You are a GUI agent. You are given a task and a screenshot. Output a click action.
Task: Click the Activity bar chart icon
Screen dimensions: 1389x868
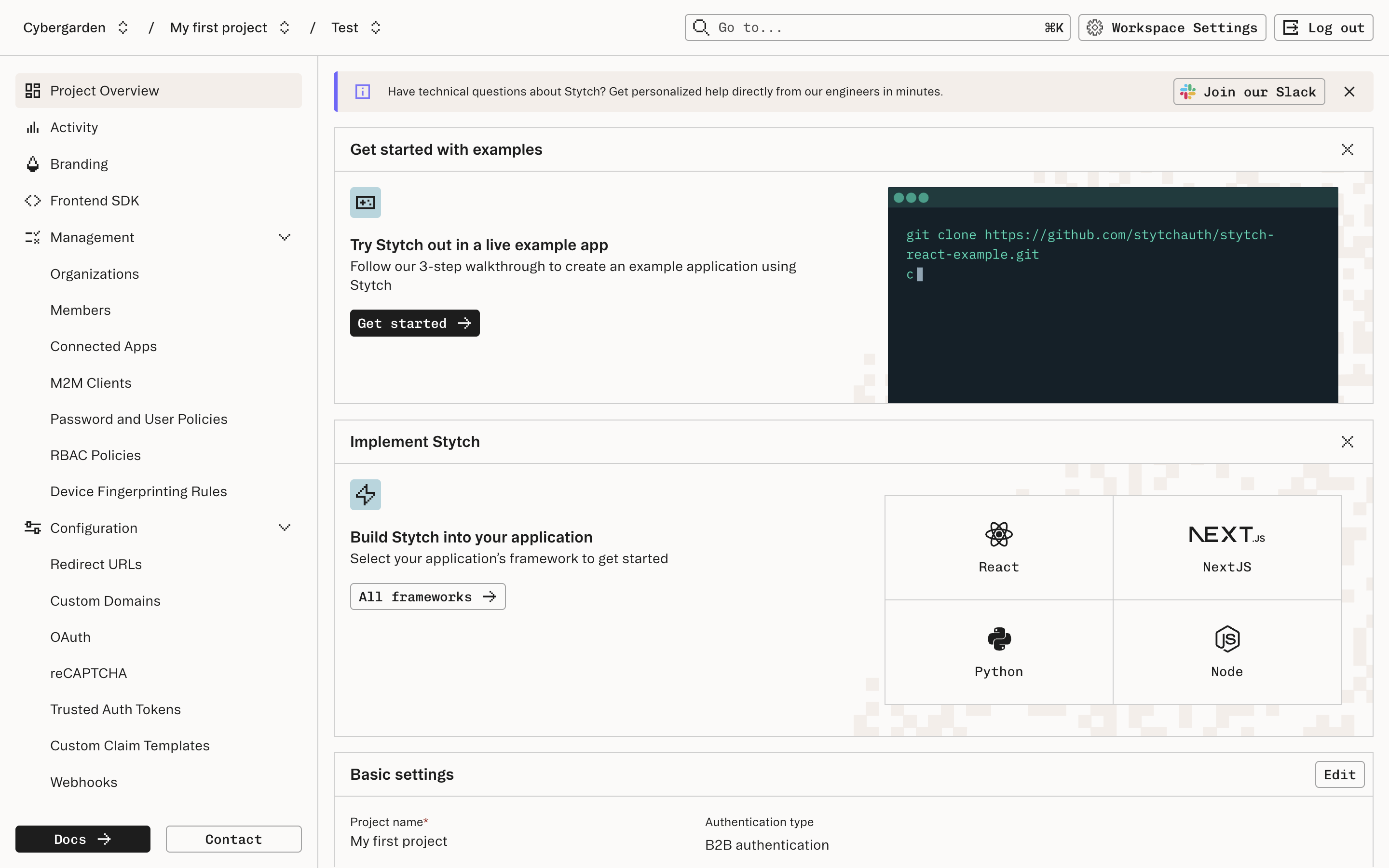tap(33, 127)
